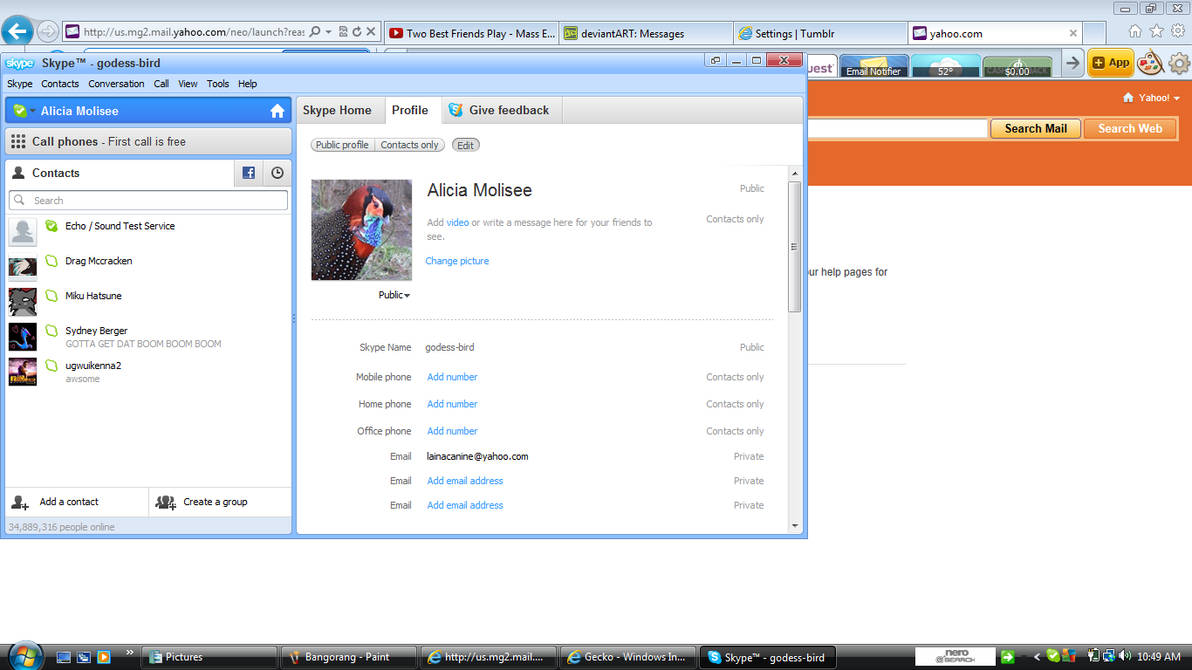Click the profile vertical scrollbar thumb
This screenshot has width=1192, height=670.
tap(795, 246)
